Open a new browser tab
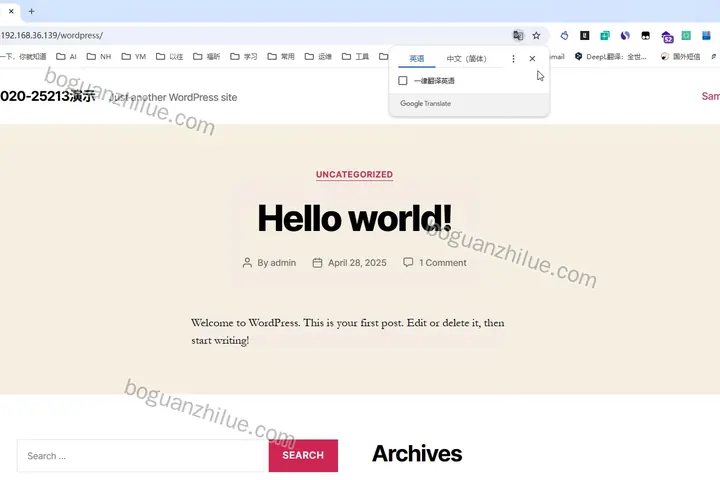 tap(32, 11)
